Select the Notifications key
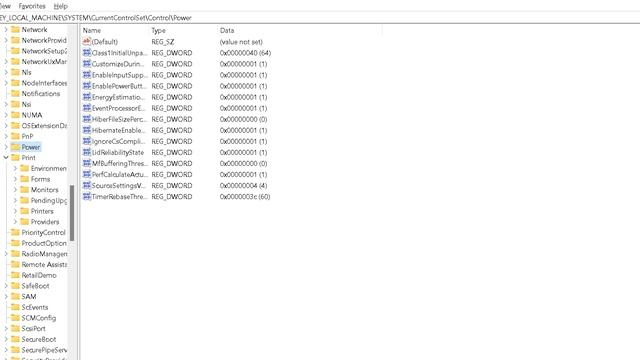This screenshot has height=360, width=640. tap(40, 93)
